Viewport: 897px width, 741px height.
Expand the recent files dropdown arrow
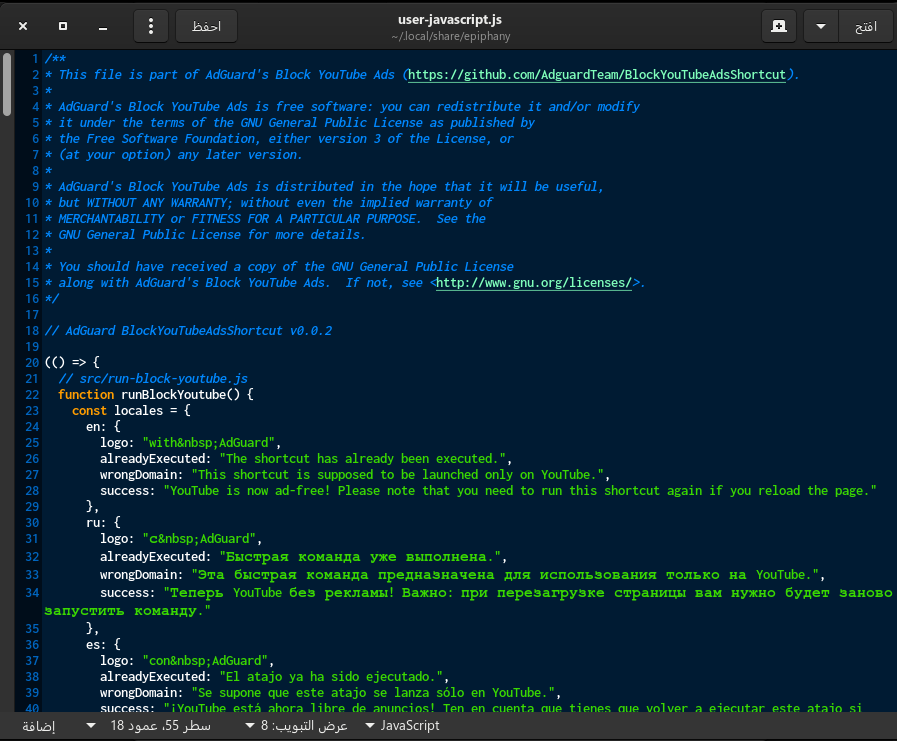[x=821, y=26]
